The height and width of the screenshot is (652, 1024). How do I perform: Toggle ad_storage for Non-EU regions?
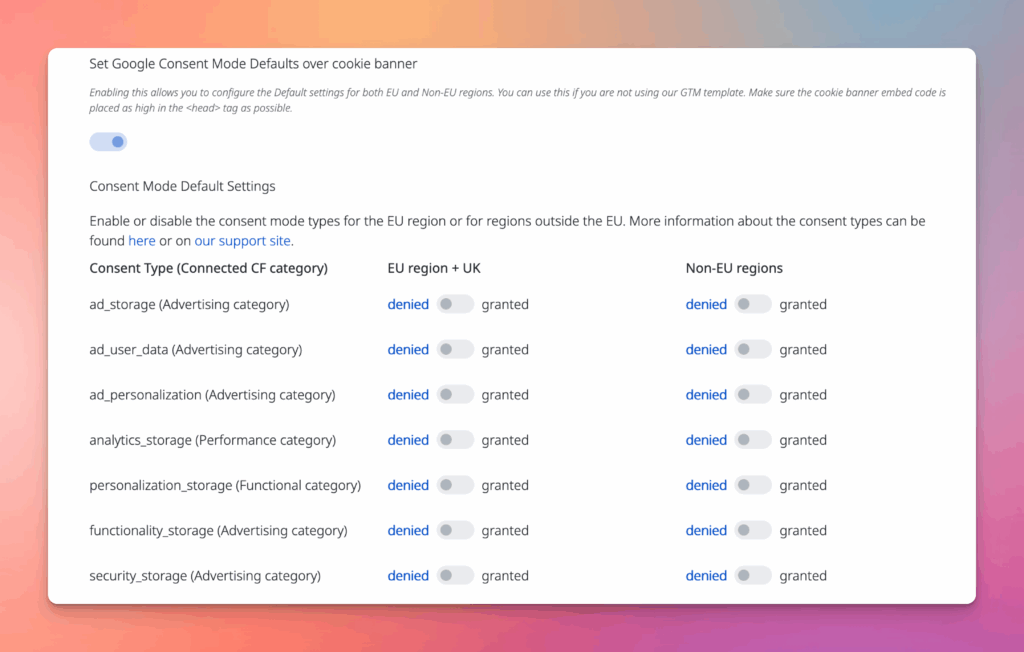point(753,304)
